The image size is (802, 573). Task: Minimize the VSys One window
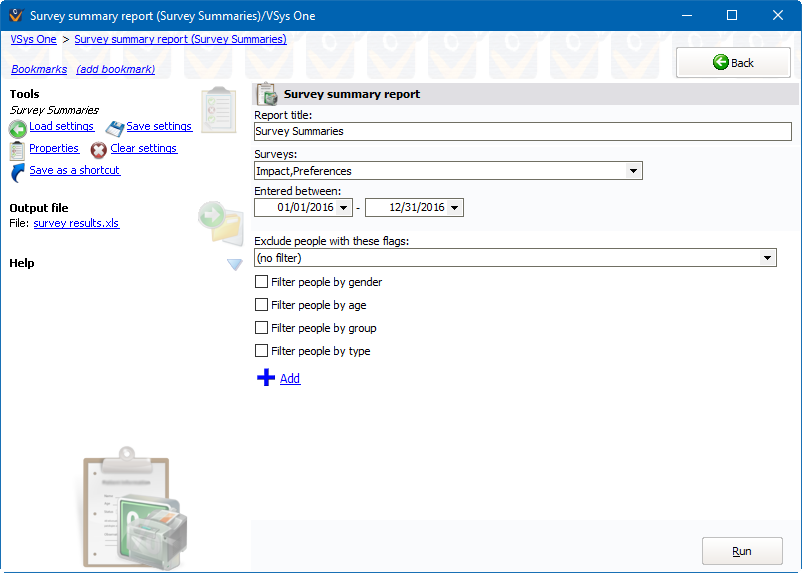point(687,15)
